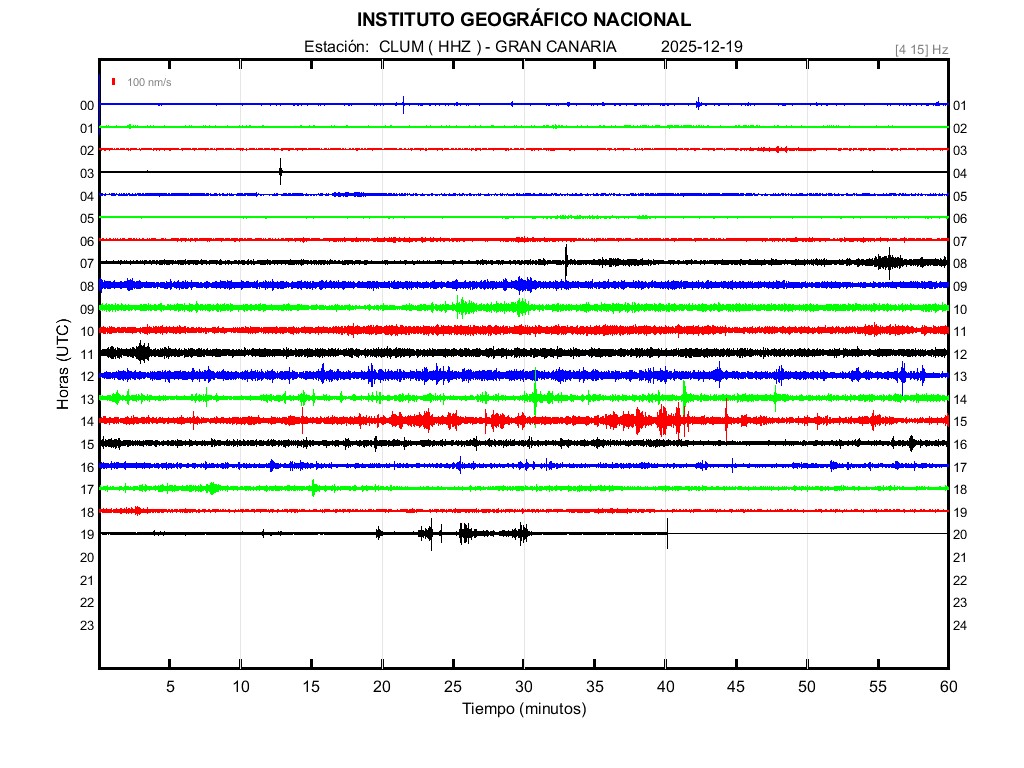Click the 60 minute tick label
Viewport: 1024px width, 768px height.
[948, 686]
